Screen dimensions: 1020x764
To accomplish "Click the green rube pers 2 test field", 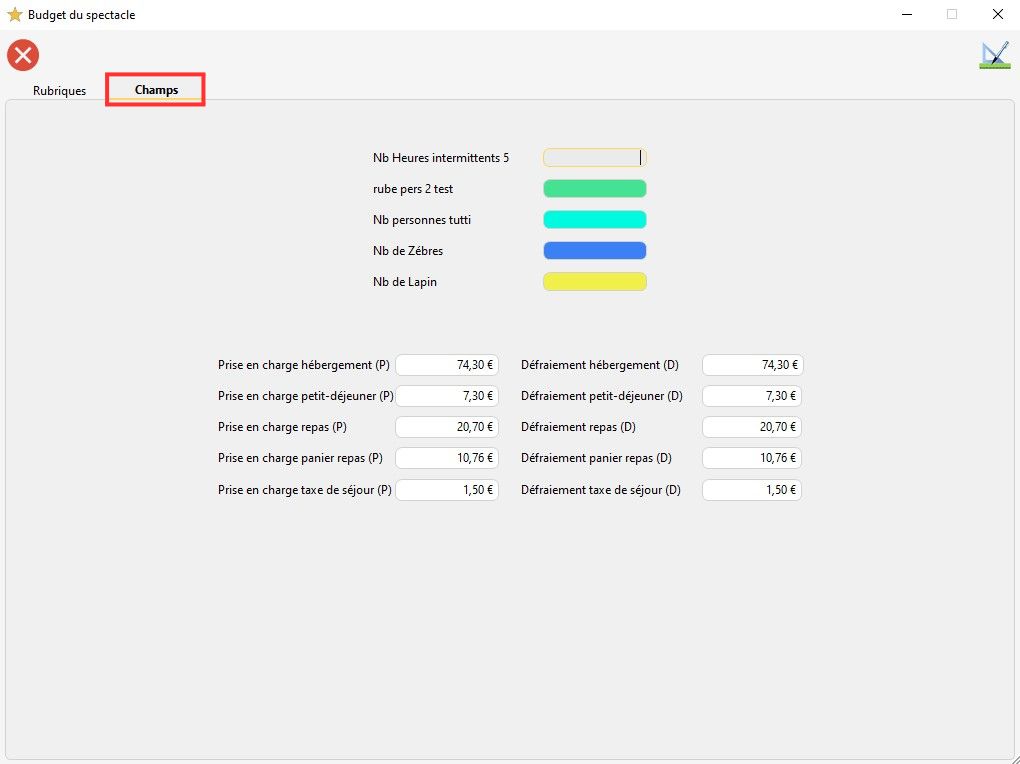I will tap(594, 189).
